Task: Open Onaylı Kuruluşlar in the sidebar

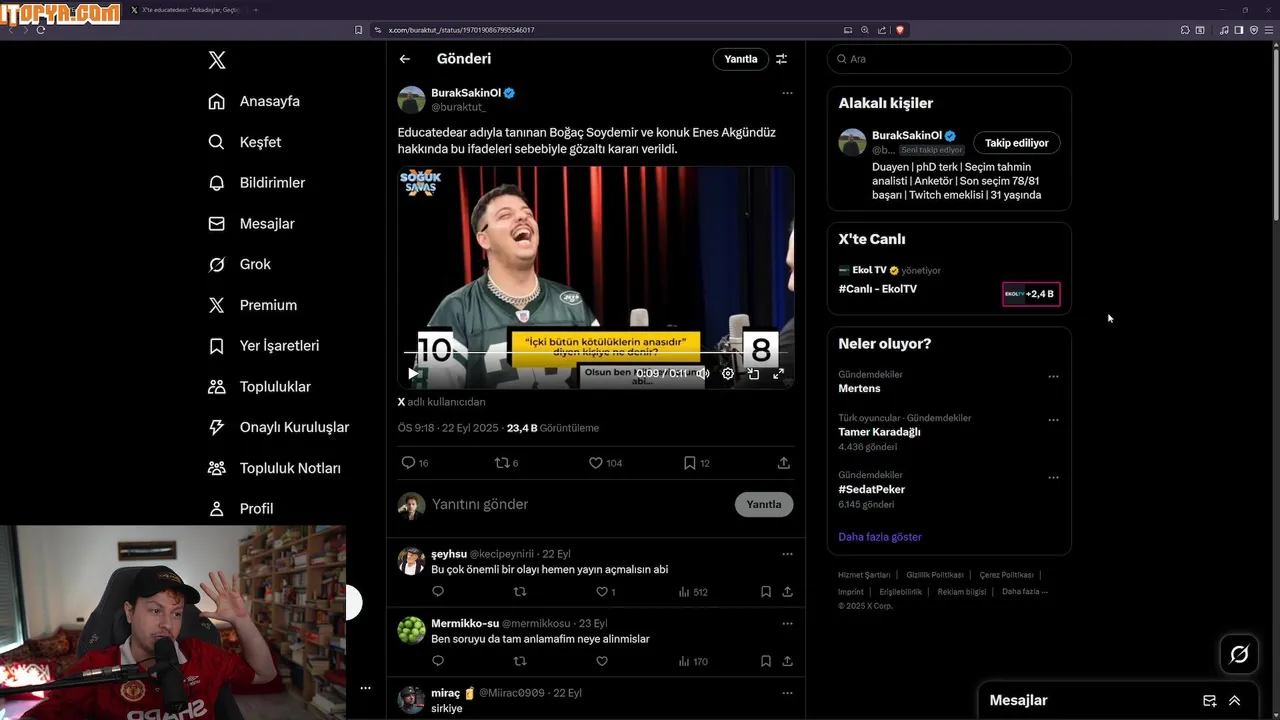Action: coord(279,427)
